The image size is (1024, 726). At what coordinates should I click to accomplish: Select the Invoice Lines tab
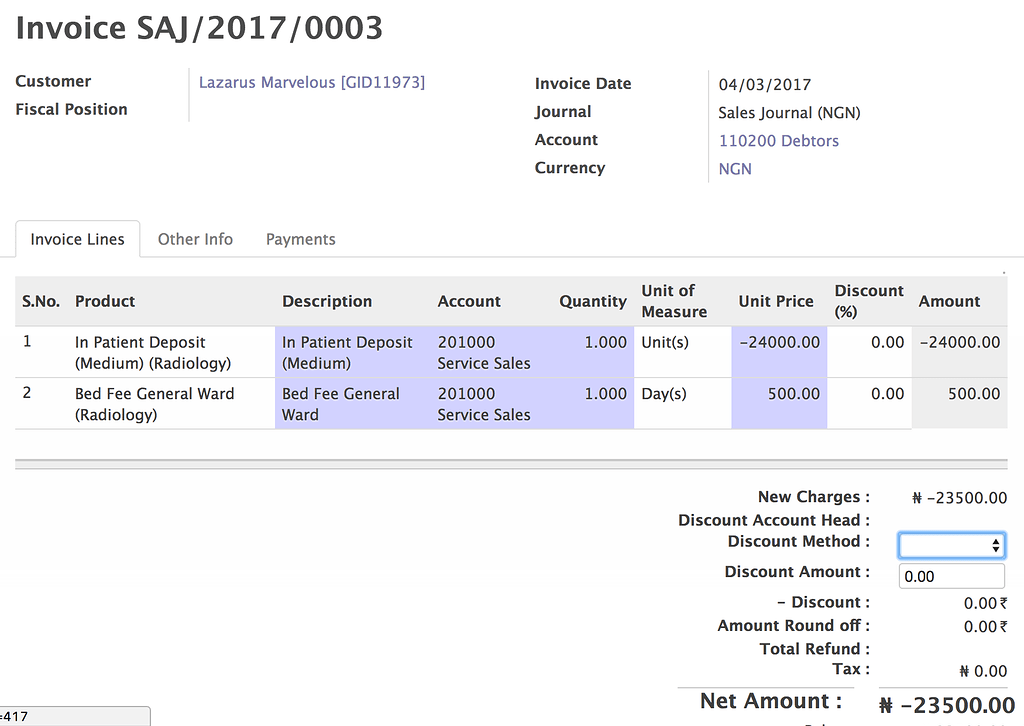(x=77, y=239)
